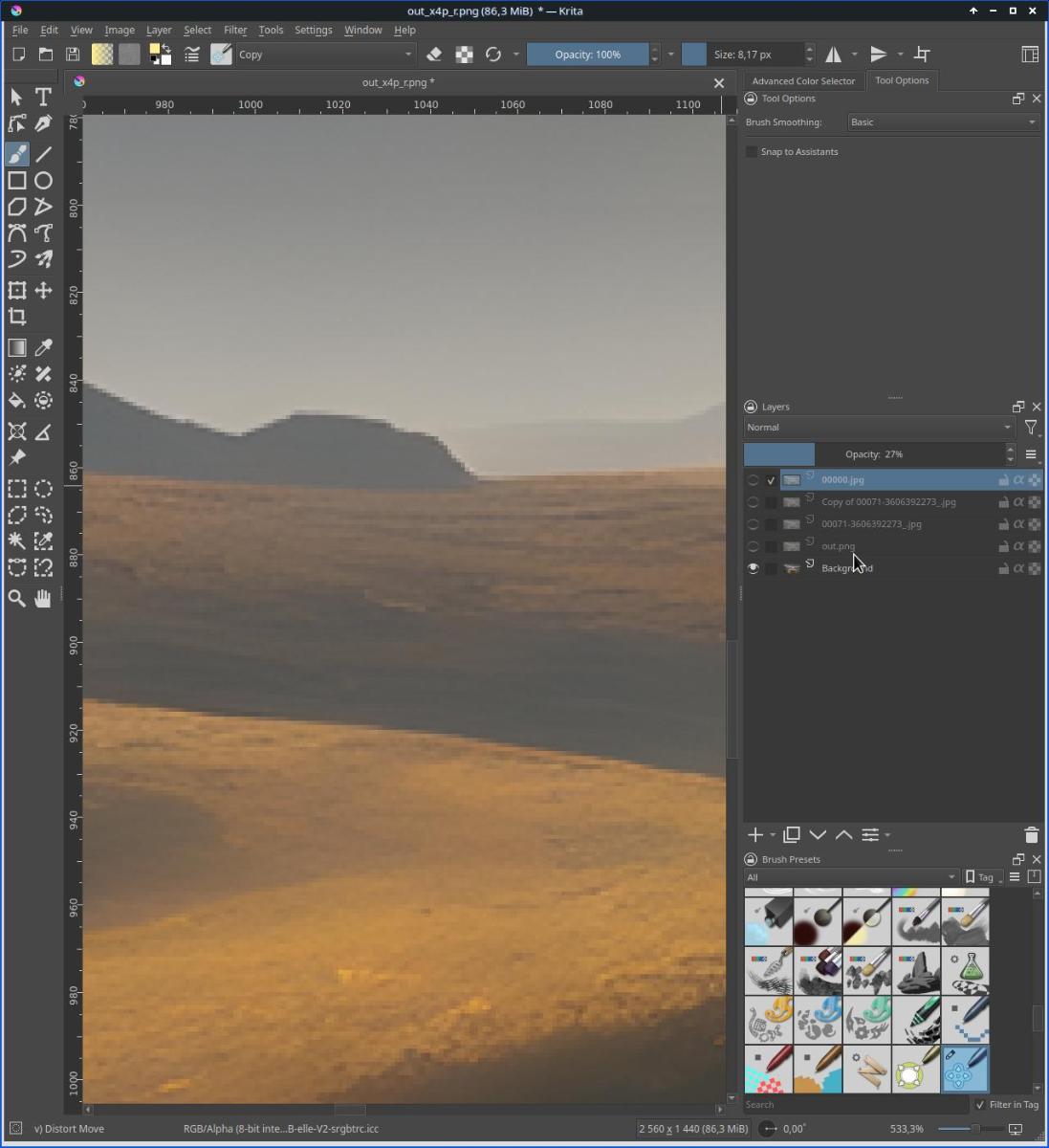Select the Text tool in toolbox
The height and width of the screenshot is (1148, 1049).
coord(43,97)
